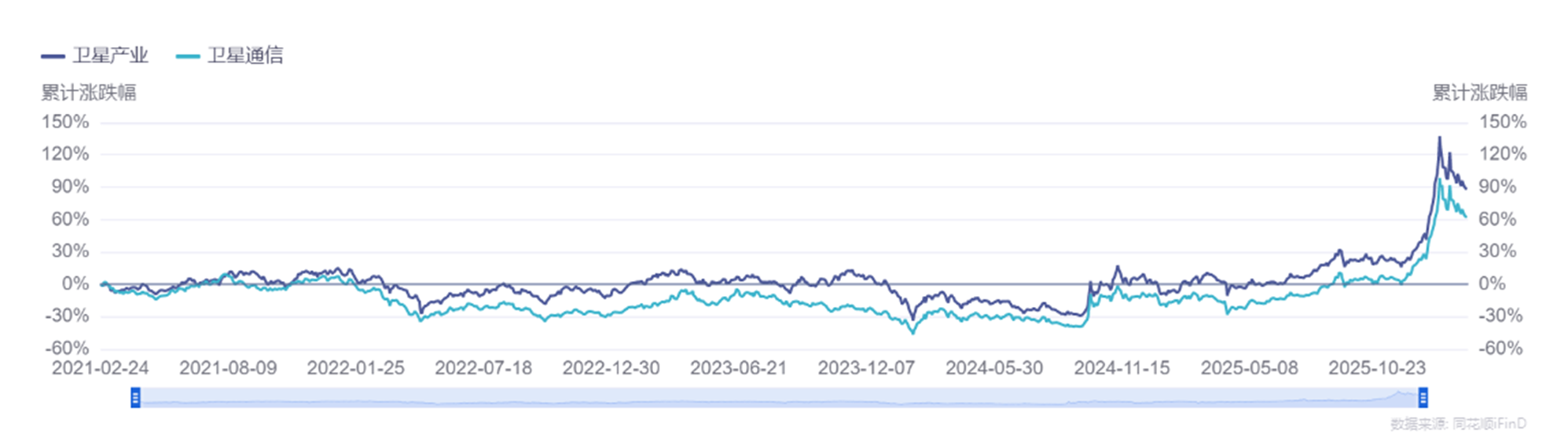Select the 2025-10-23 x-axis date label
Viewport: 1568px width, 442px height.
pos(1376,368)
